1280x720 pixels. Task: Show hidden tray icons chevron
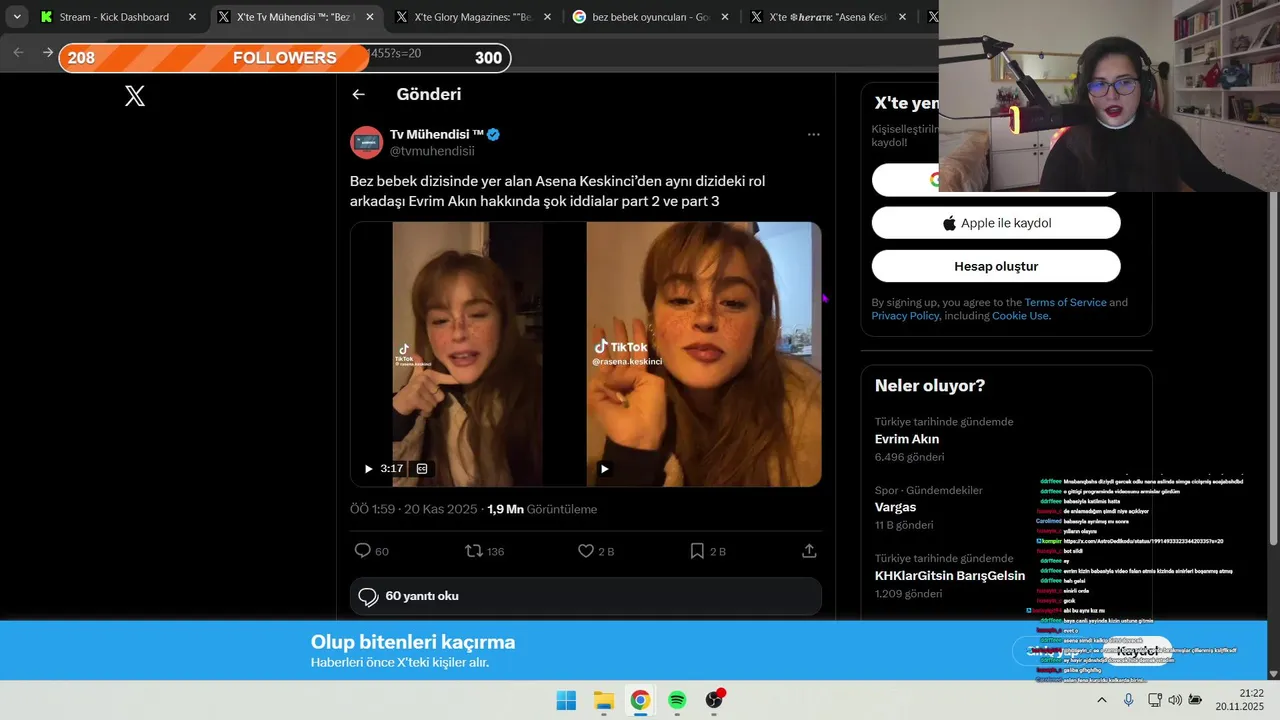tap(1102, 700)
